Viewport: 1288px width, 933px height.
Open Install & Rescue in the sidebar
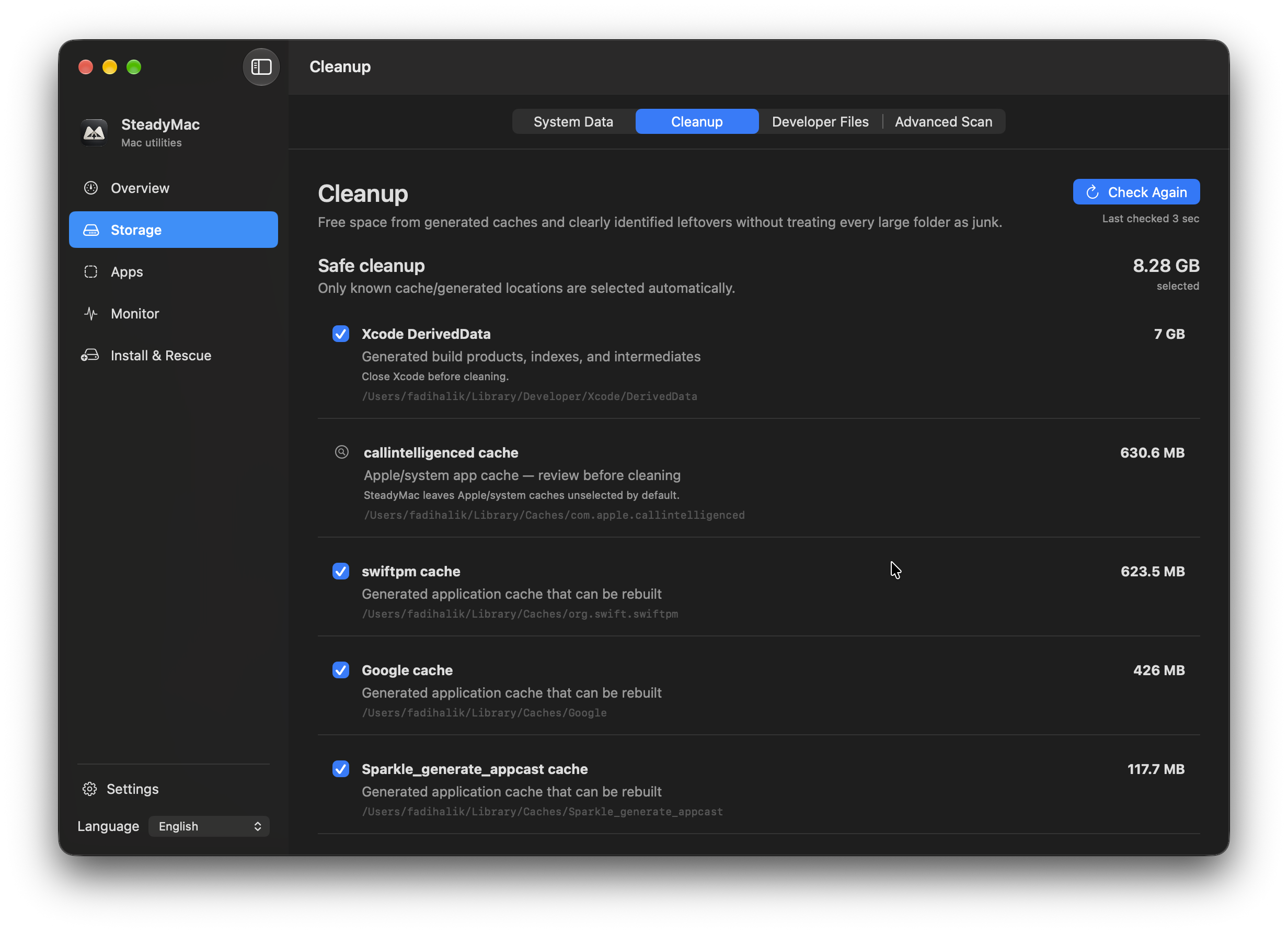click(173, 355)
